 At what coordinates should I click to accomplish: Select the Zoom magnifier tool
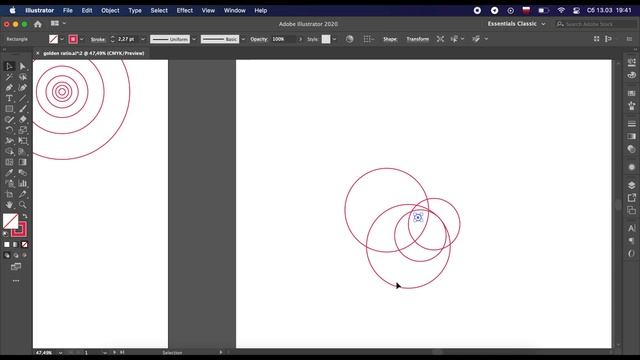[22, 205]
